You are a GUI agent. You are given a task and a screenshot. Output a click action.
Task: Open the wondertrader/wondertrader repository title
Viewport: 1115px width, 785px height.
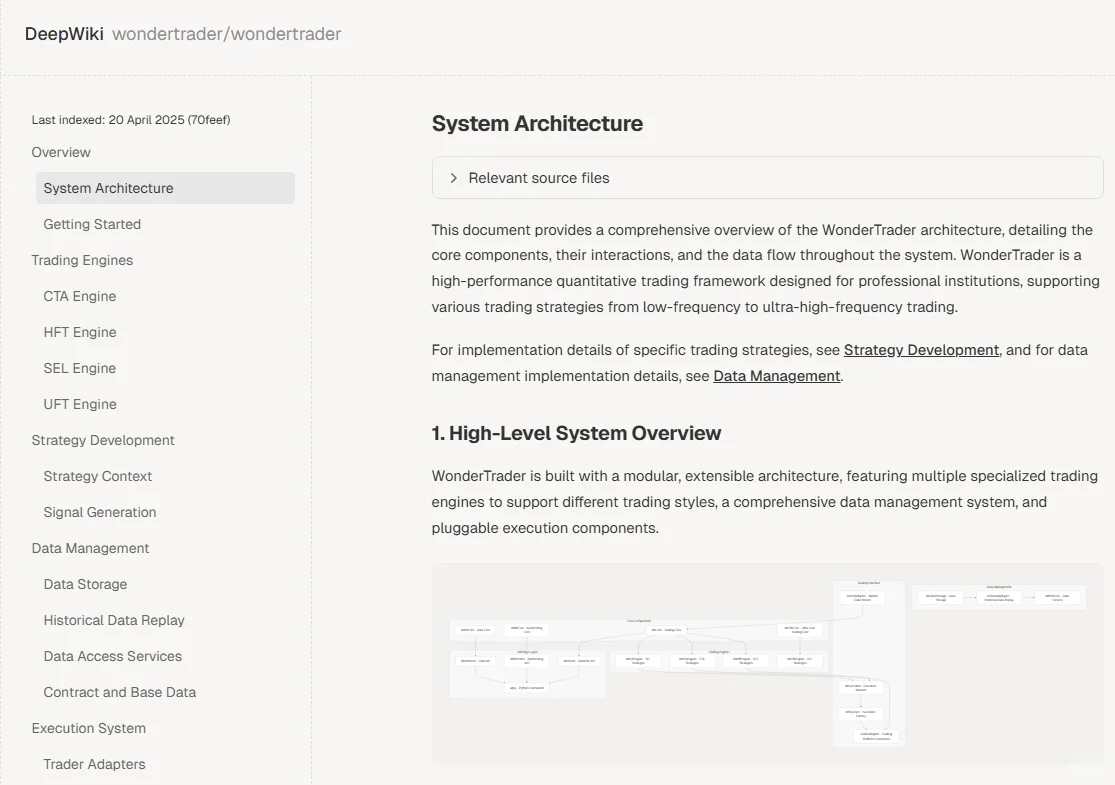tap(227, 34)
